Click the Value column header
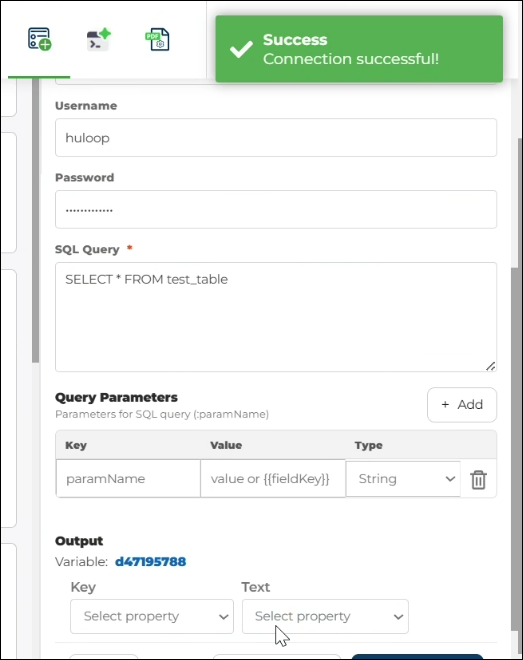This screenshot has height=660, width=523. (x=226, y=445)
